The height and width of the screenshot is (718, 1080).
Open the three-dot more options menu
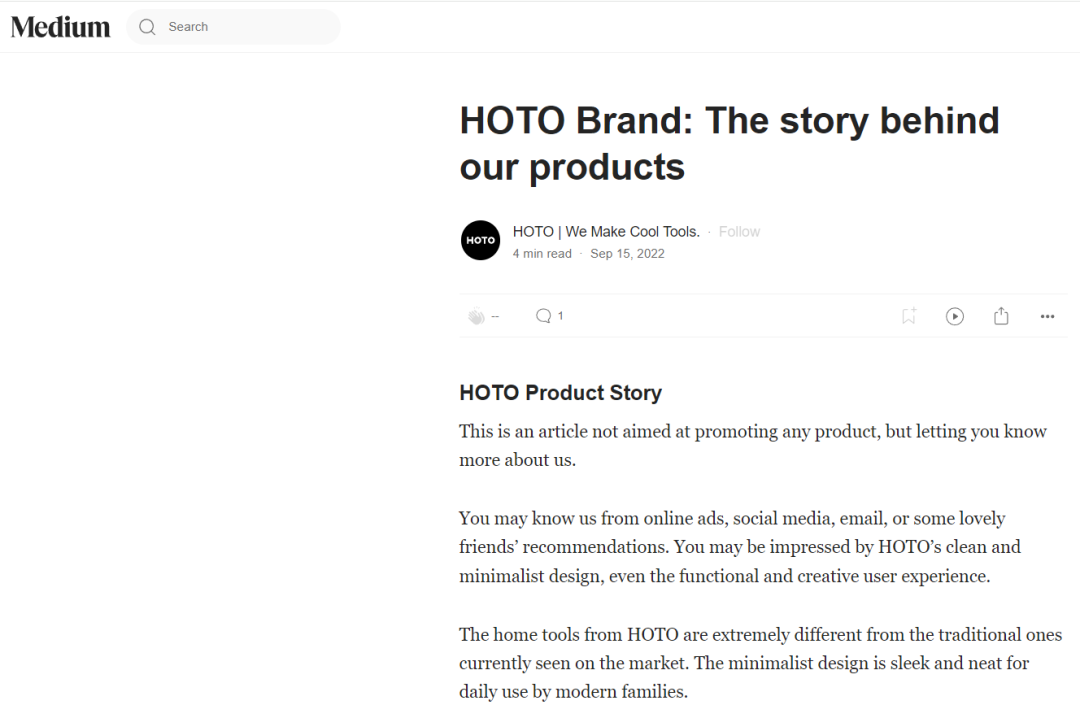point(1047,316)
